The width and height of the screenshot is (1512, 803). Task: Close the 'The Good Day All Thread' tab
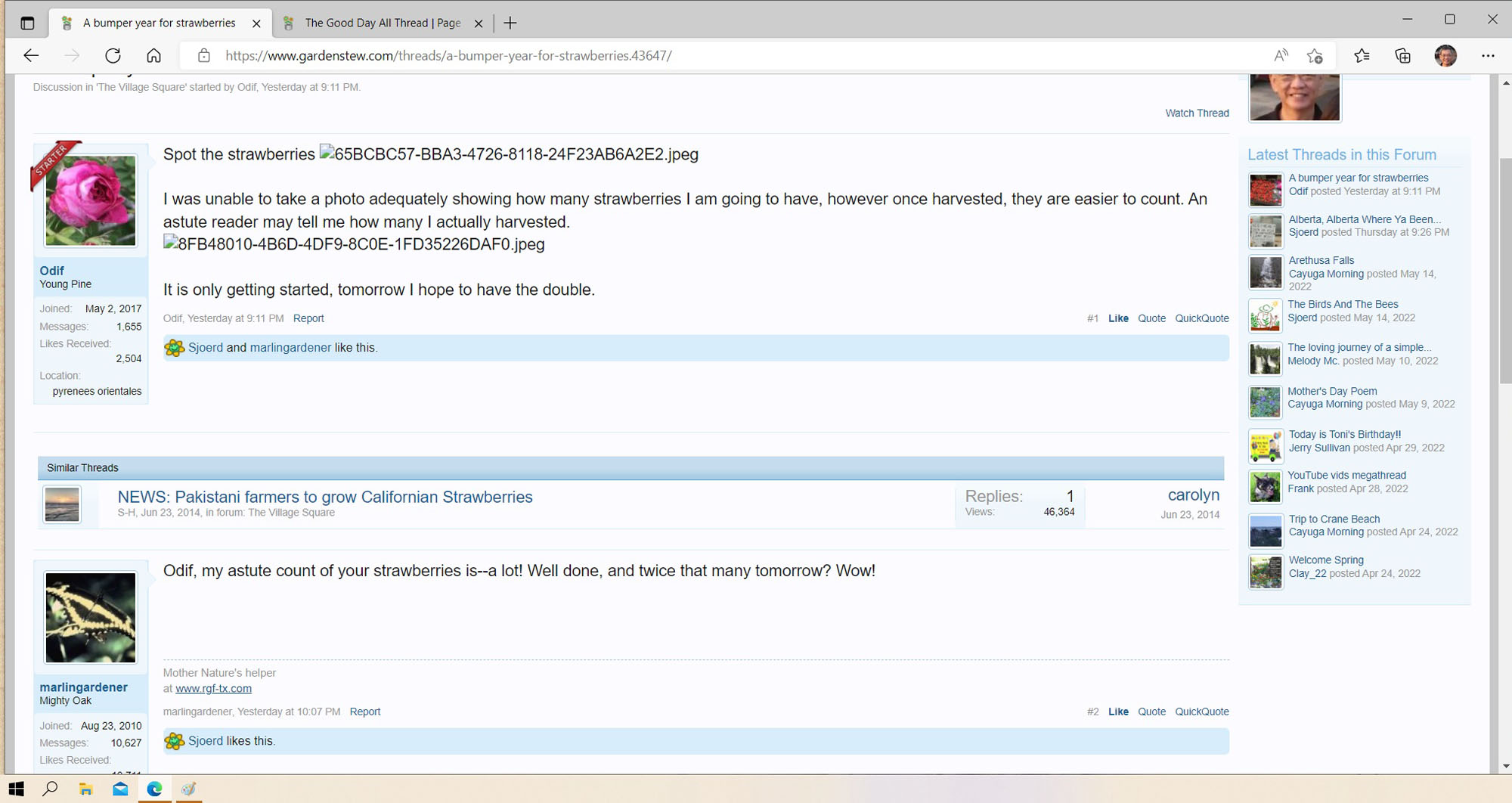coord(479,23)
